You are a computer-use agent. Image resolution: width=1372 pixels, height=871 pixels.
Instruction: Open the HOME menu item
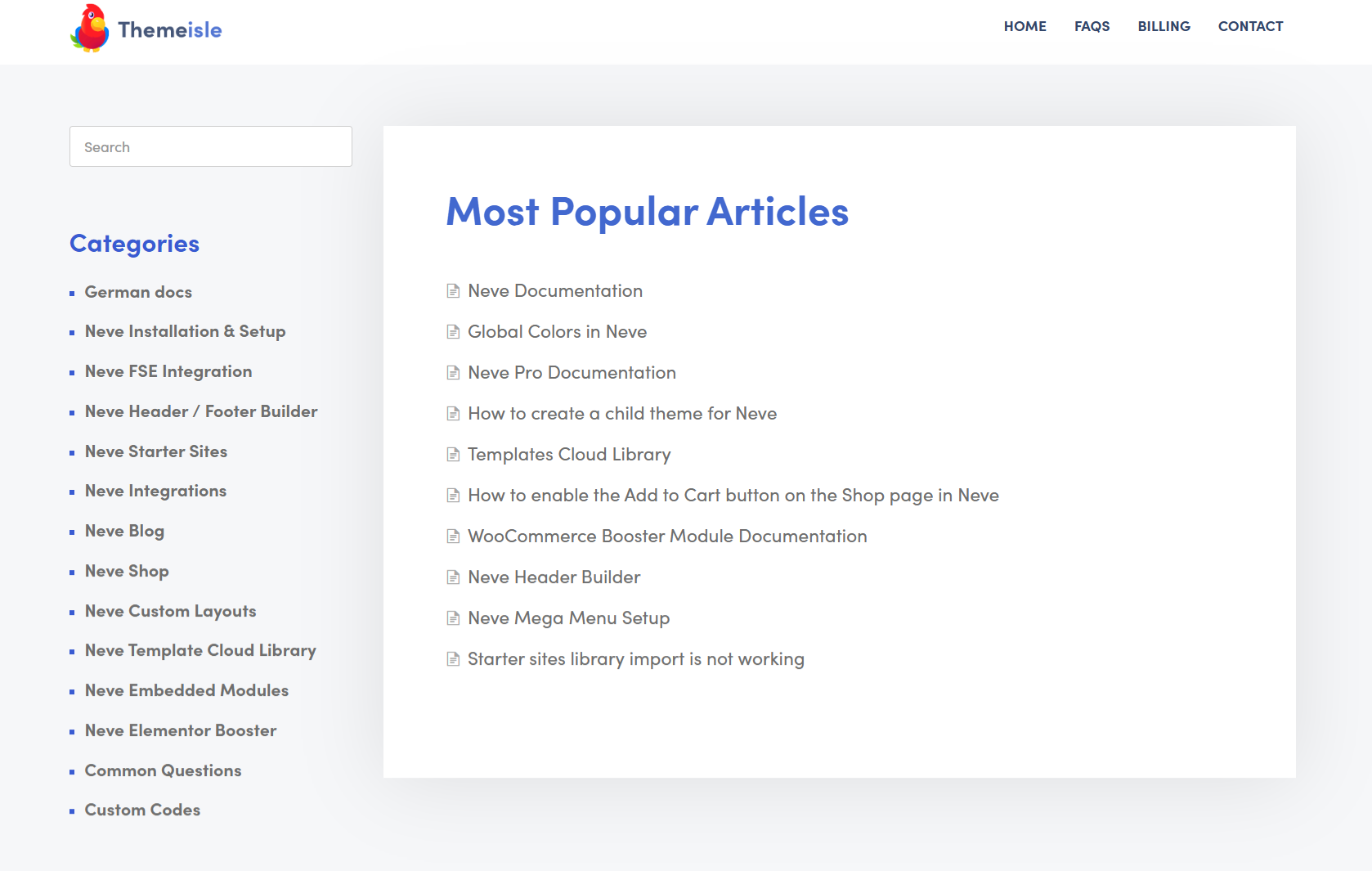1025,26
